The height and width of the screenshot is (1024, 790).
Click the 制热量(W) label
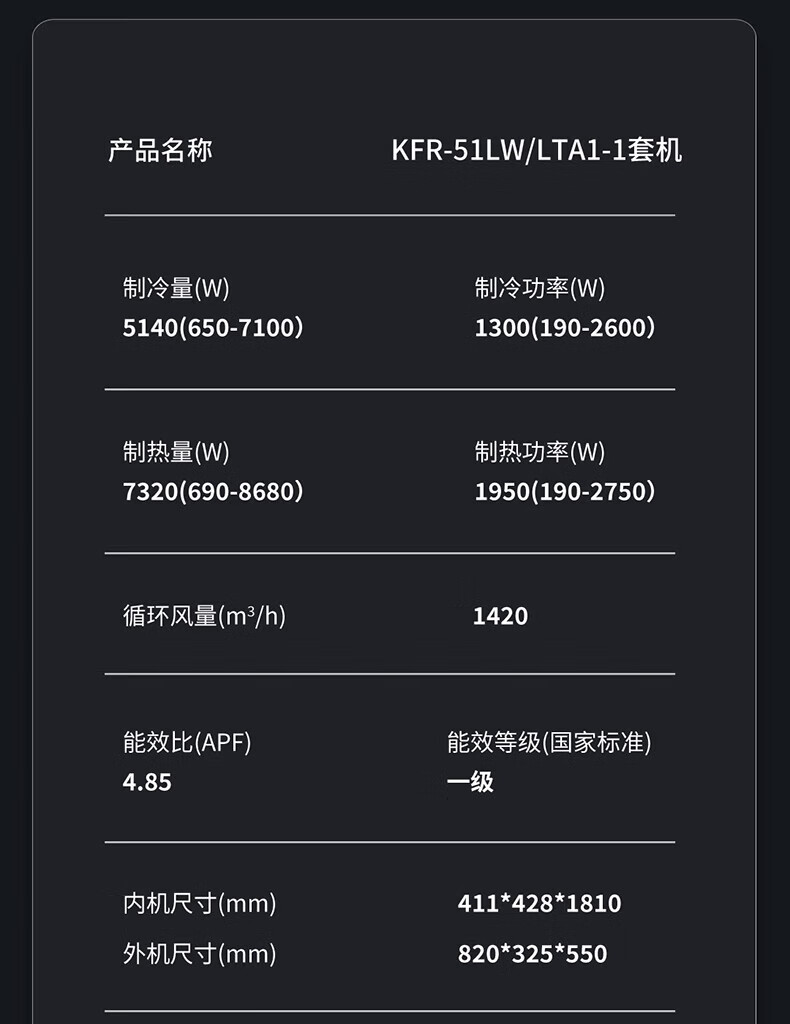tap(176, 453)
